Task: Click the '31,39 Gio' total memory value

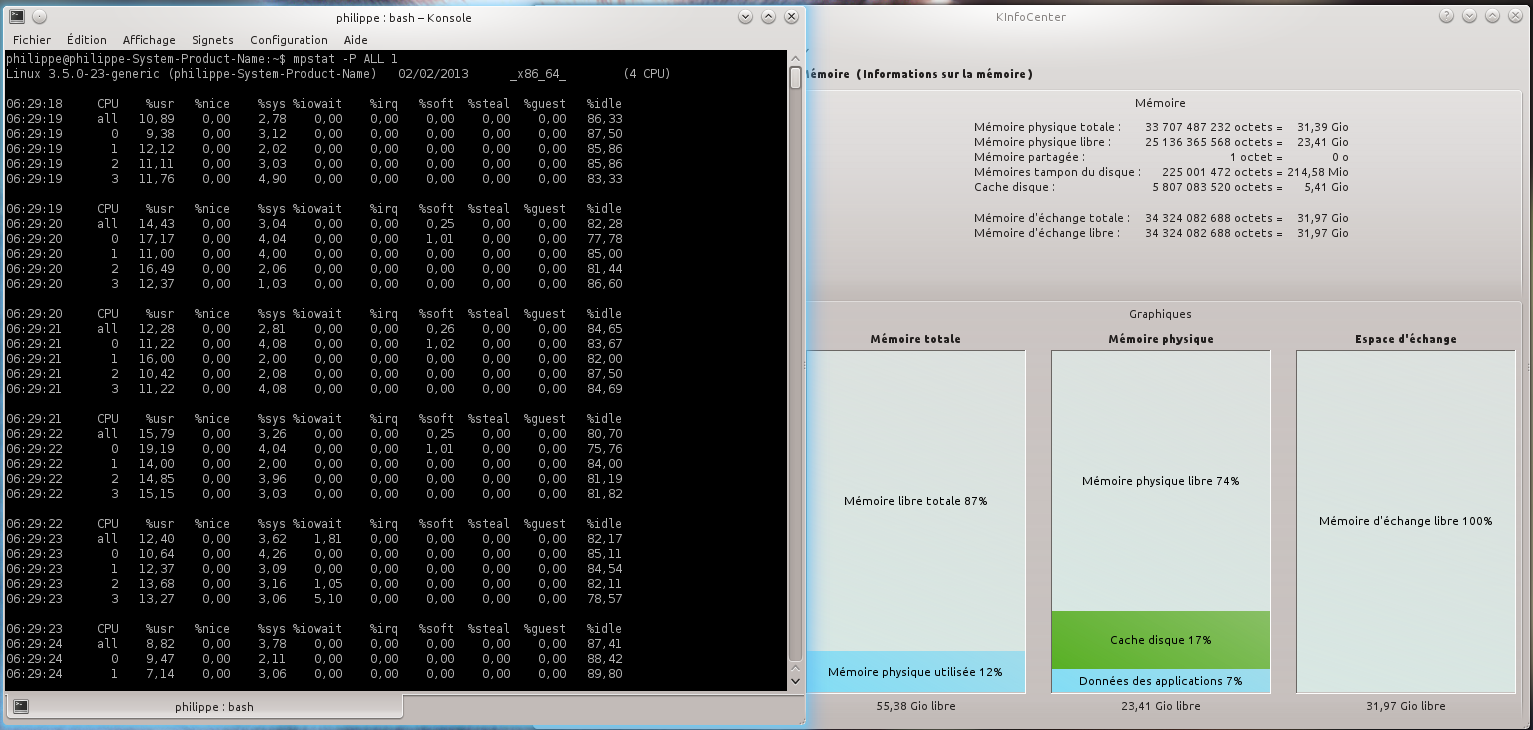Action: (1322, 128)
